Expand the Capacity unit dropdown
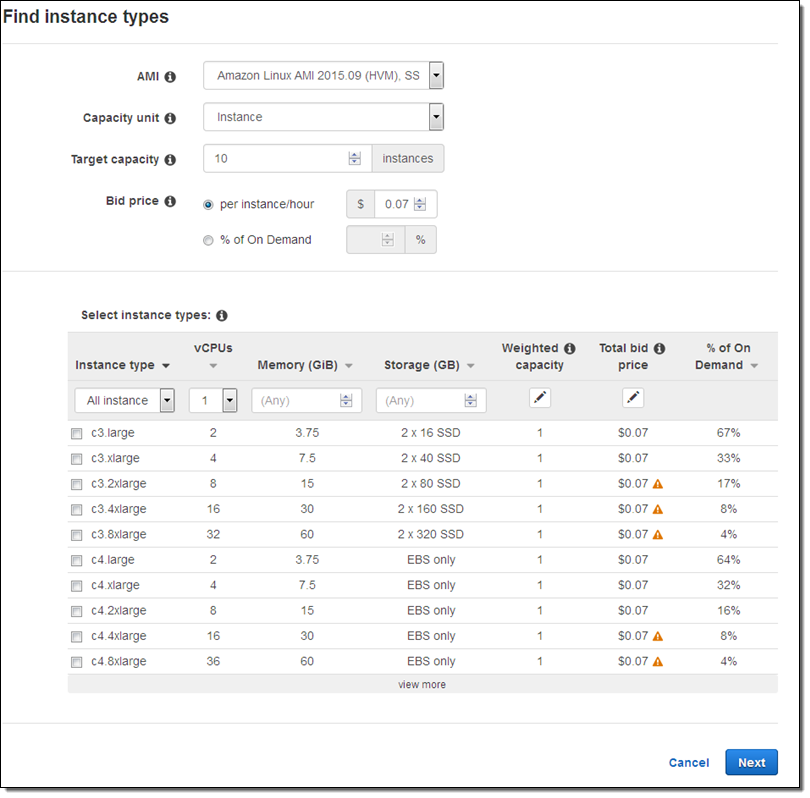Image resolution: width=810 pixels, height=798 pixels. tap(436, 117)
